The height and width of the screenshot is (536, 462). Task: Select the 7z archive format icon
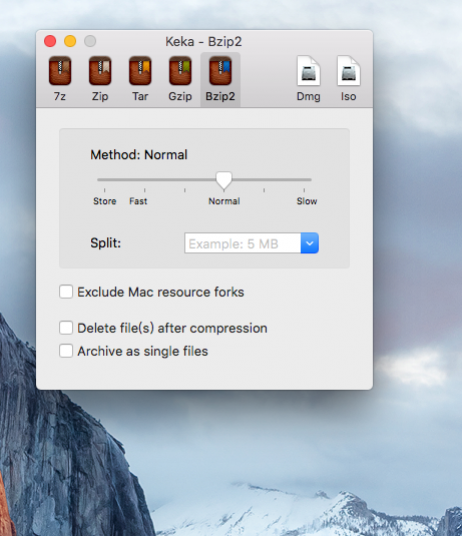pos(60,71)
